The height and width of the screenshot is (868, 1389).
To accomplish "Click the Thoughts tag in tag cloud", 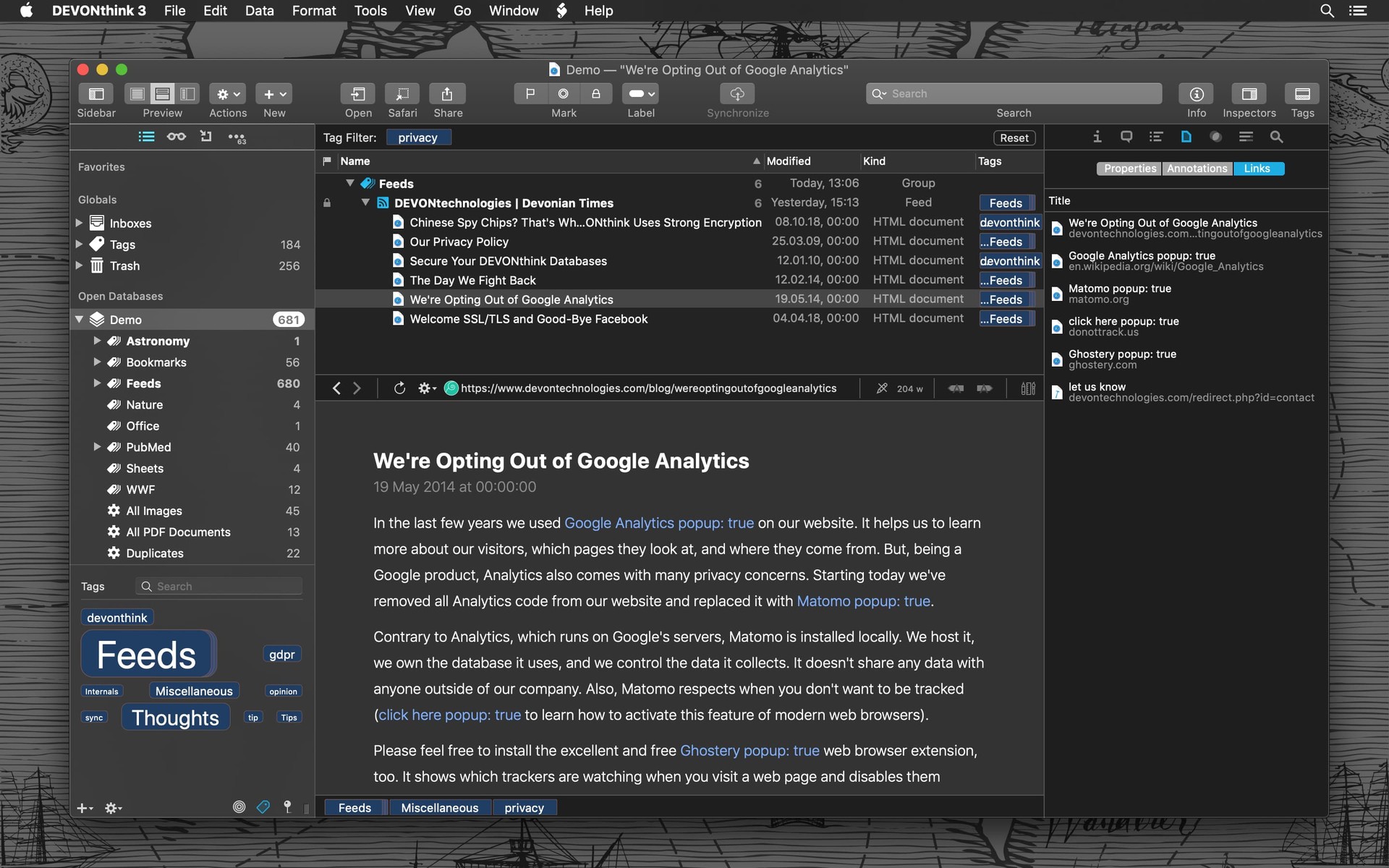I will [x=176, y=718].
